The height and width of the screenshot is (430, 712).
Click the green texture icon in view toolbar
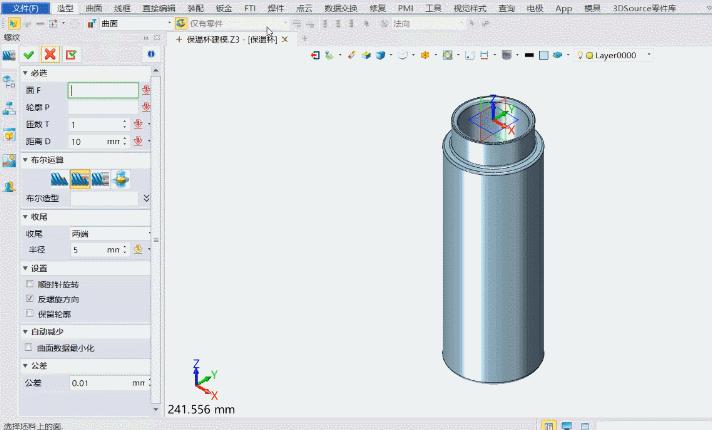[447, 55]
